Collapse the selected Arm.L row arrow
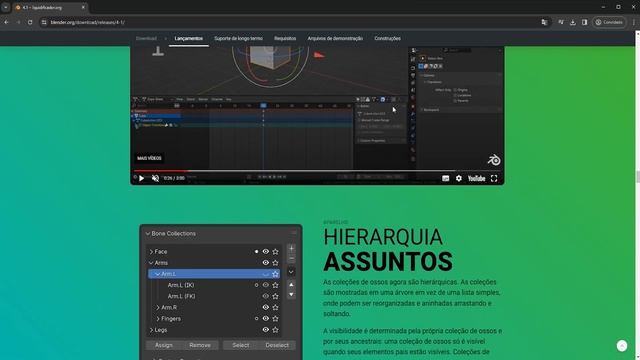Viewport: 640px width, 360px height. [158, 274]
